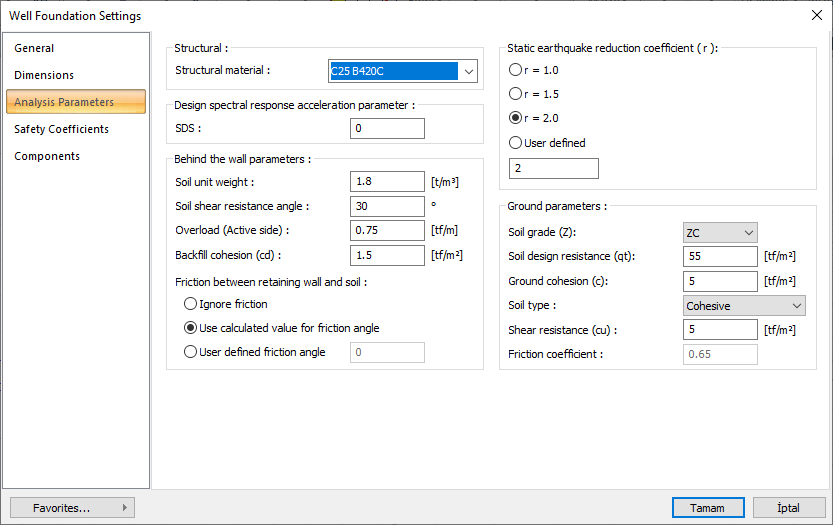Click Backfill cohesion (cd) input
The height and width of the screenshot is (525, 833).
387,255
